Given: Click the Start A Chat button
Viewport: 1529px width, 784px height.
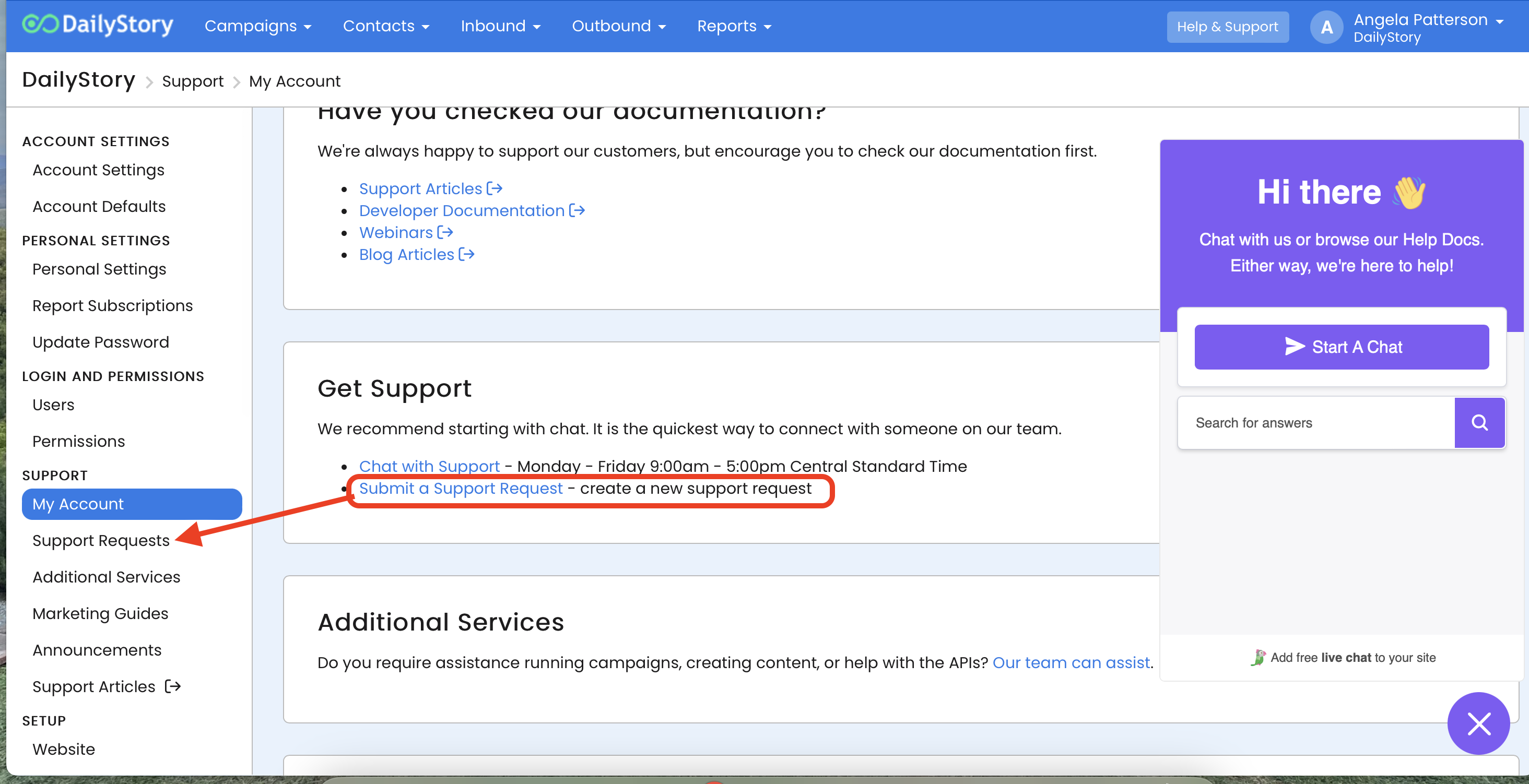Looking at the screenshot, I should tap(1342, 347).
